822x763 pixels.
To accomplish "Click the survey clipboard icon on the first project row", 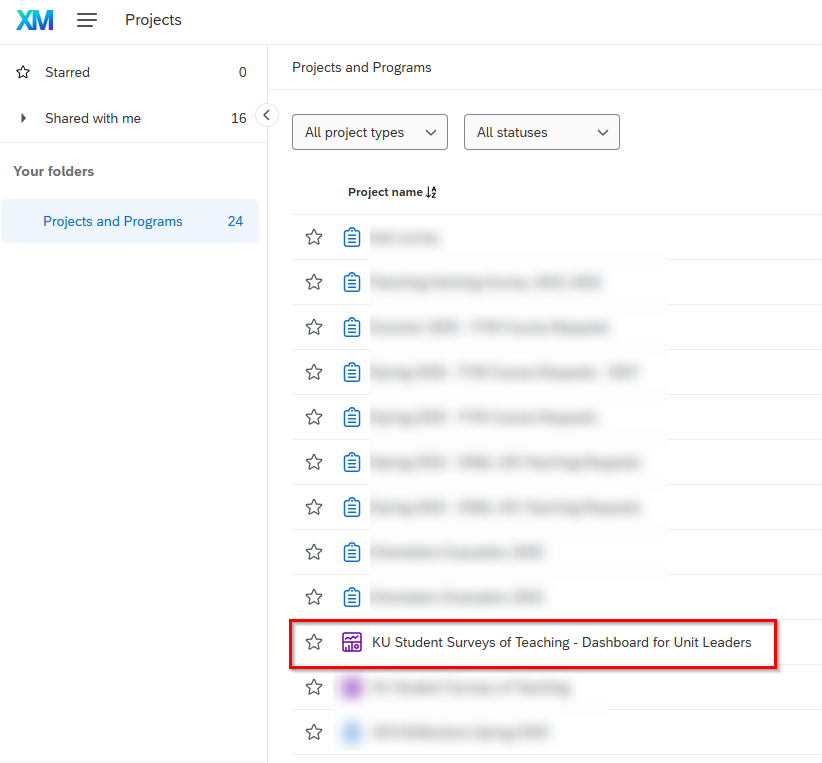I will (x=352, y=237).
